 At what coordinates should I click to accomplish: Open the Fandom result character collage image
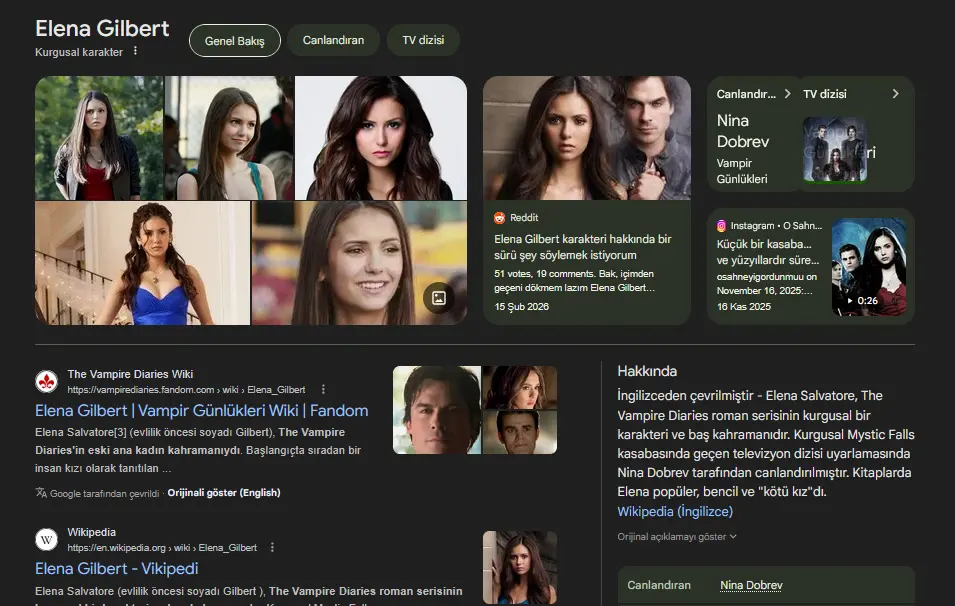tap(474, 410)
